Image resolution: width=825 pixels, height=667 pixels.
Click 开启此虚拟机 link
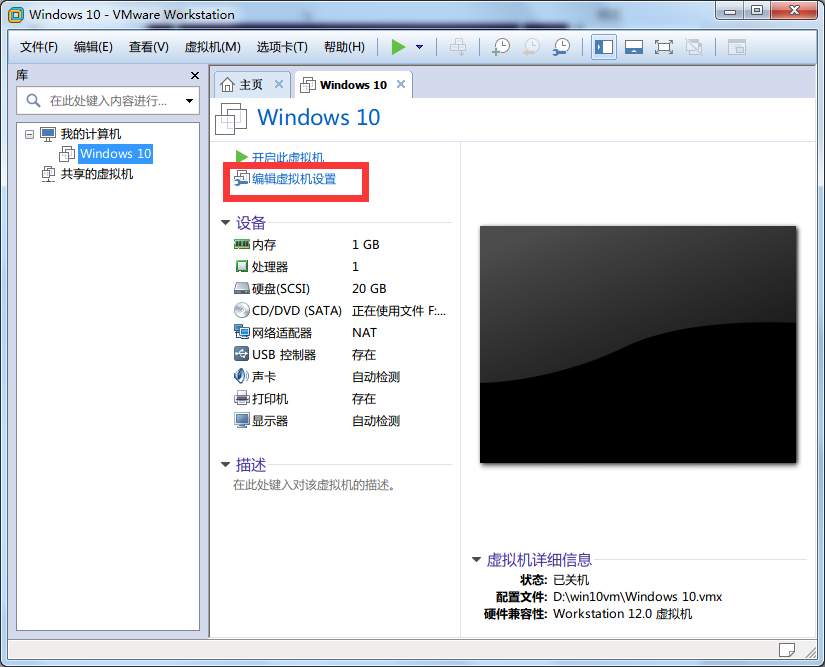coord(287,158)
